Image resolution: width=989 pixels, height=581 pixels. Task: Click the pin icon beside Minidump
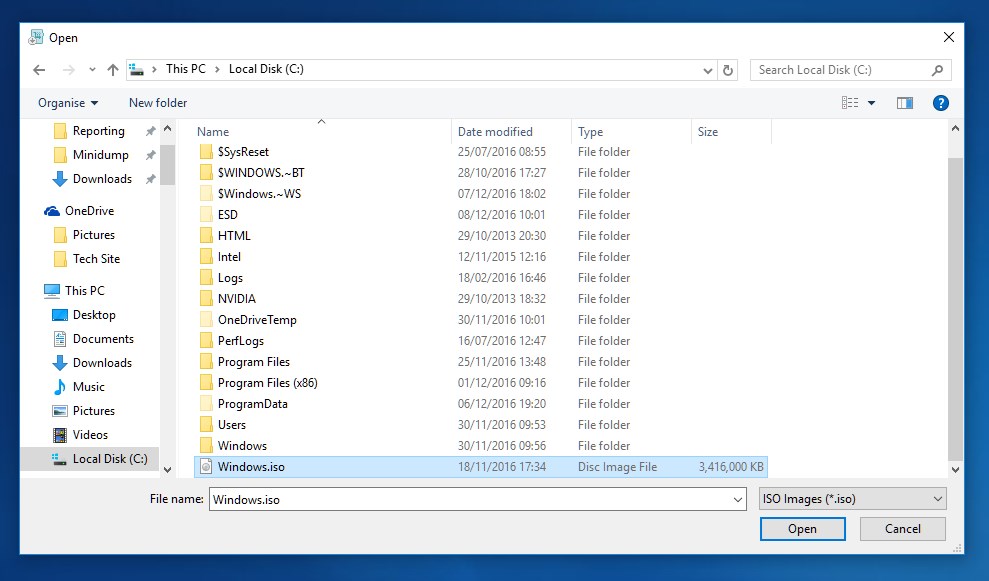click(150, 155)
